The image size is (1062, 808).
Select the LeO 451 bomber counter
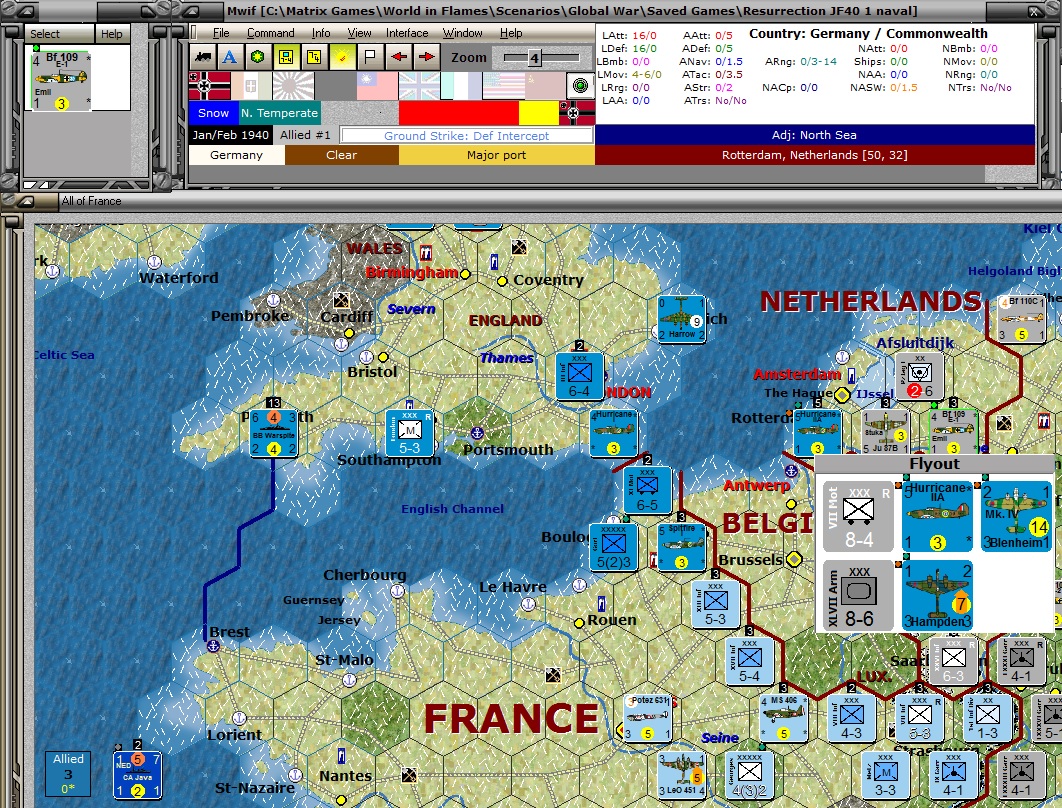681,775
